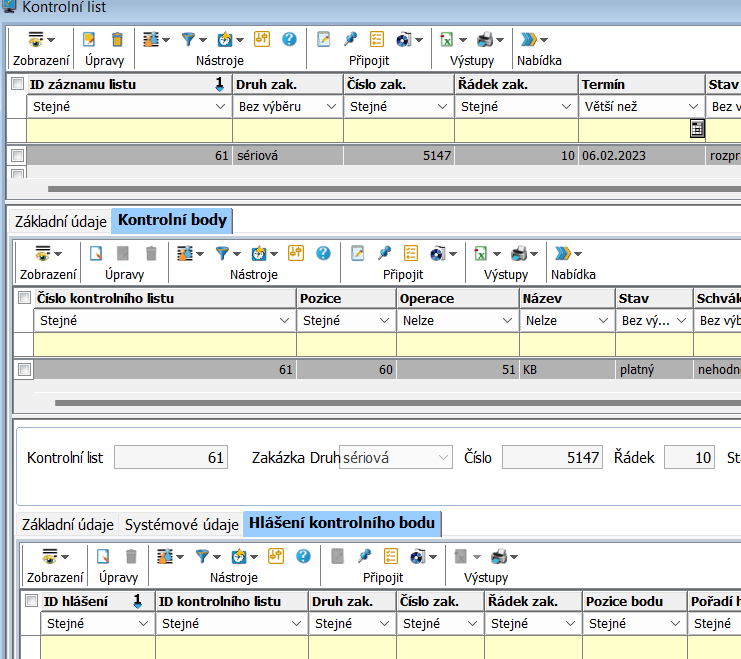Viewport: 741px width, 659px height.
Task: Toggle select-all checkbox beside ID záznamu listu
Action: tap(17, 84)
